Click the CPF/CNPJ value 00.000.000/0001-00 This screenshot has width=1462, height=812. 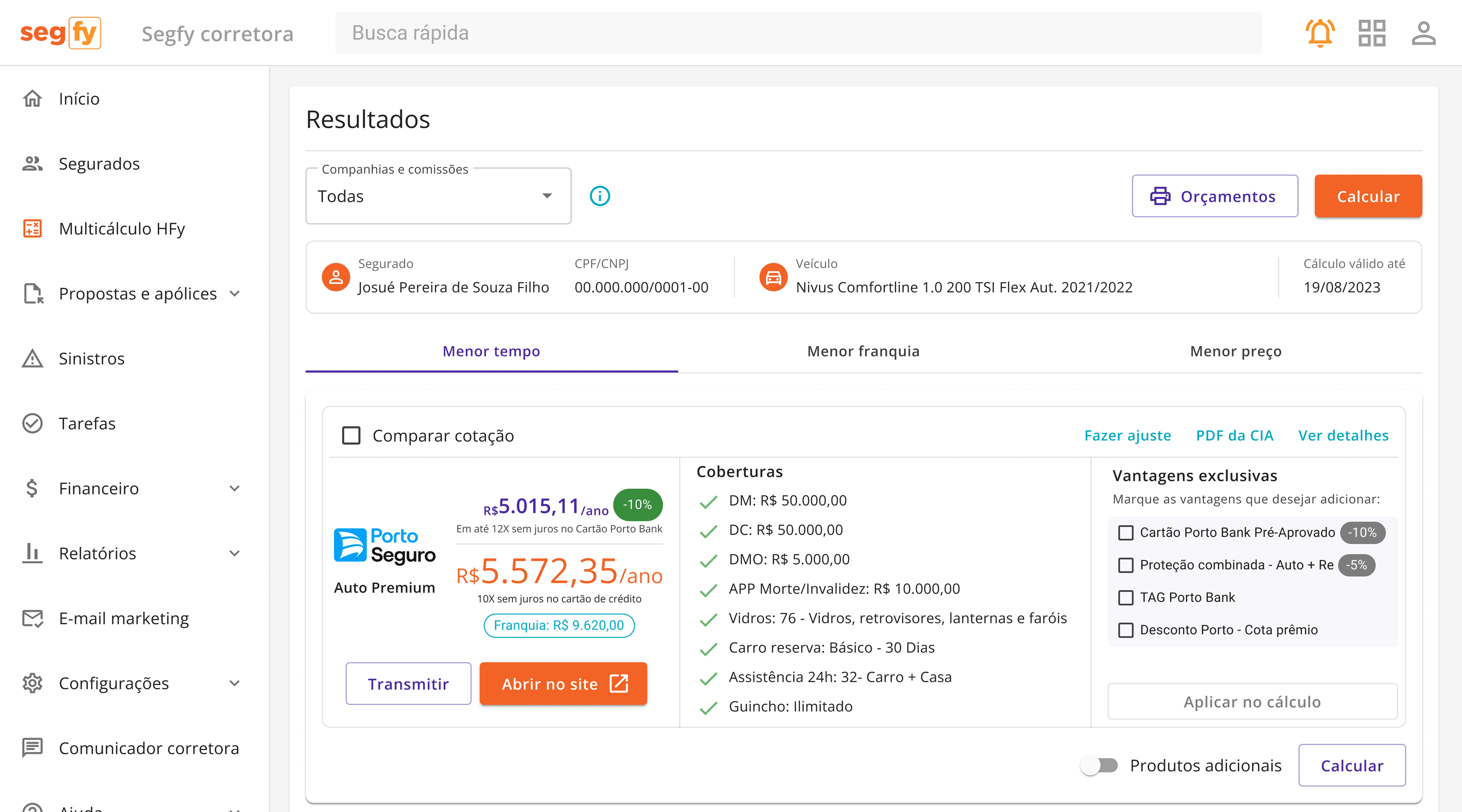tap(641, 287)
